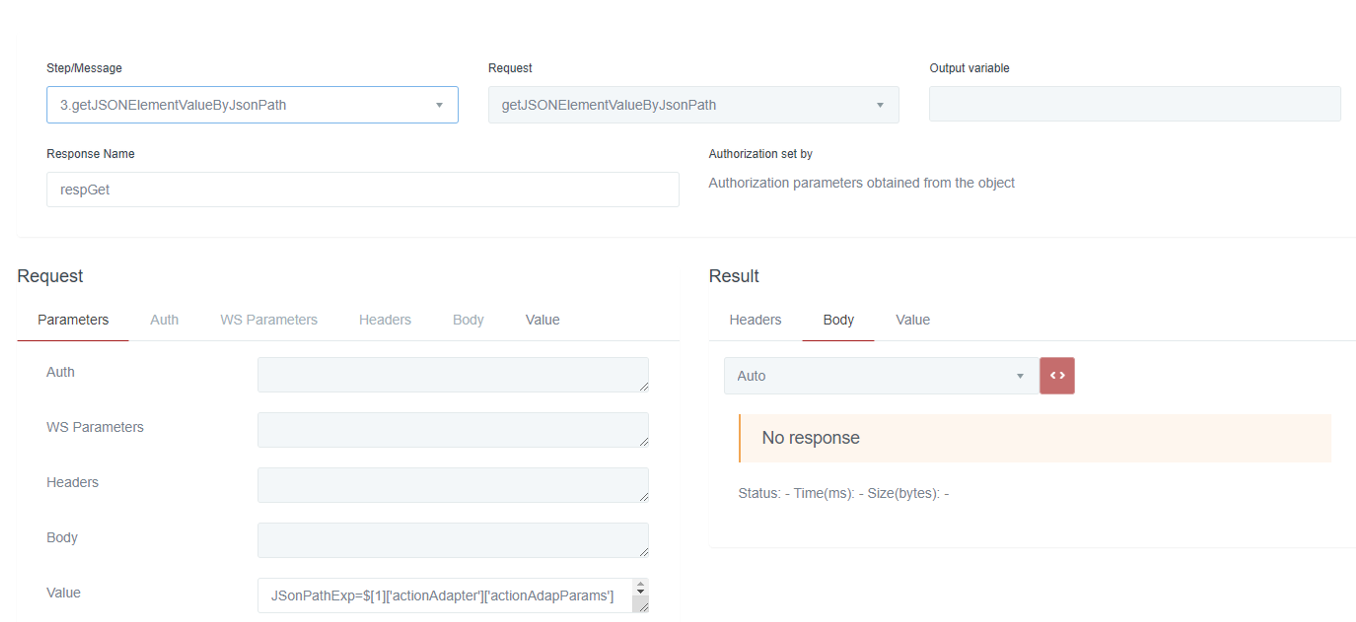Viewport: 1356px width, 622px height.
Task: Switch to Request Parameters tab
Action: (73, 320)
